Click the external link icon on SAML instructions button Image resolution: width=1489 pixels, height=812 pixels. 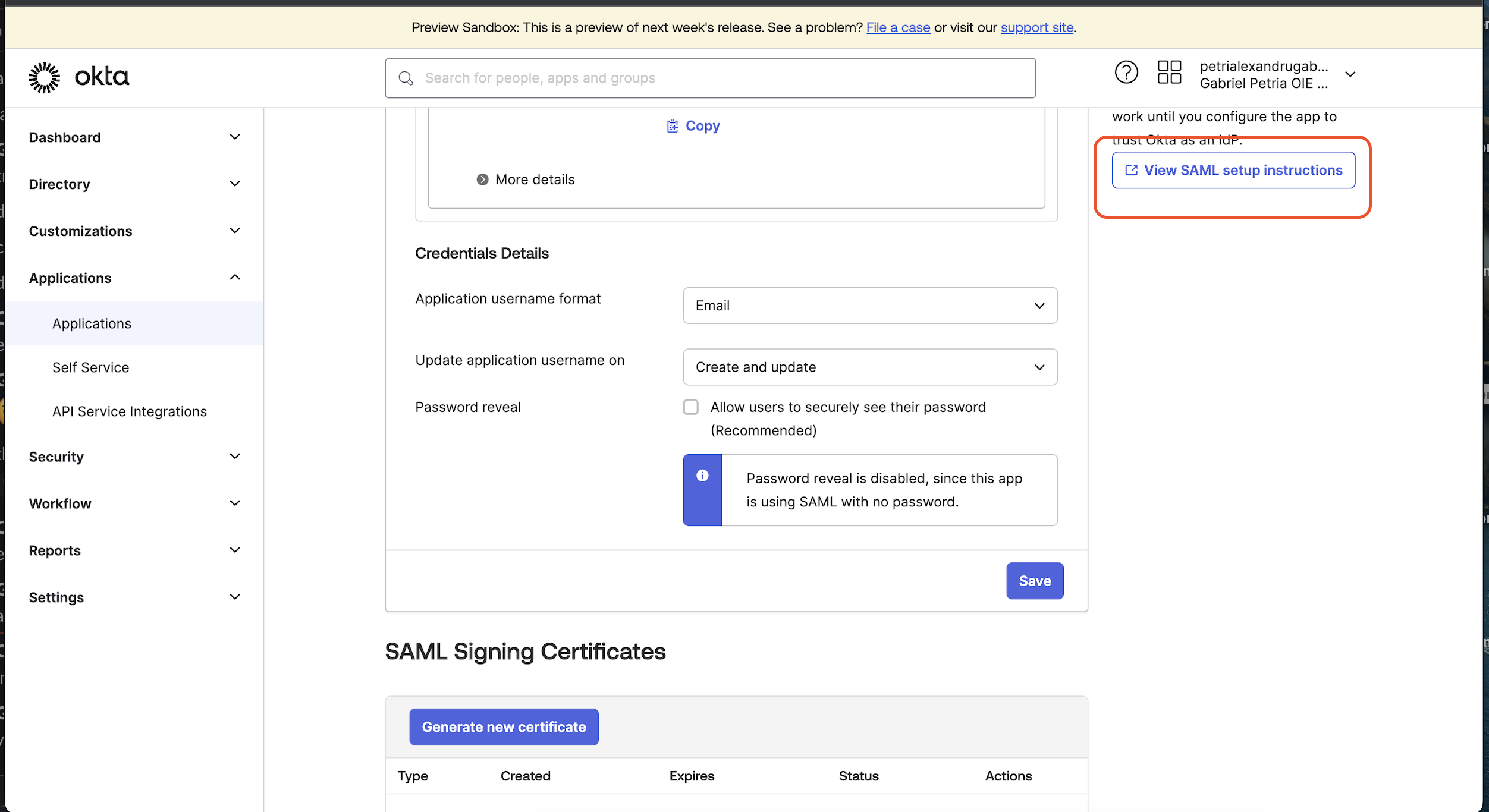point(1130,169)
